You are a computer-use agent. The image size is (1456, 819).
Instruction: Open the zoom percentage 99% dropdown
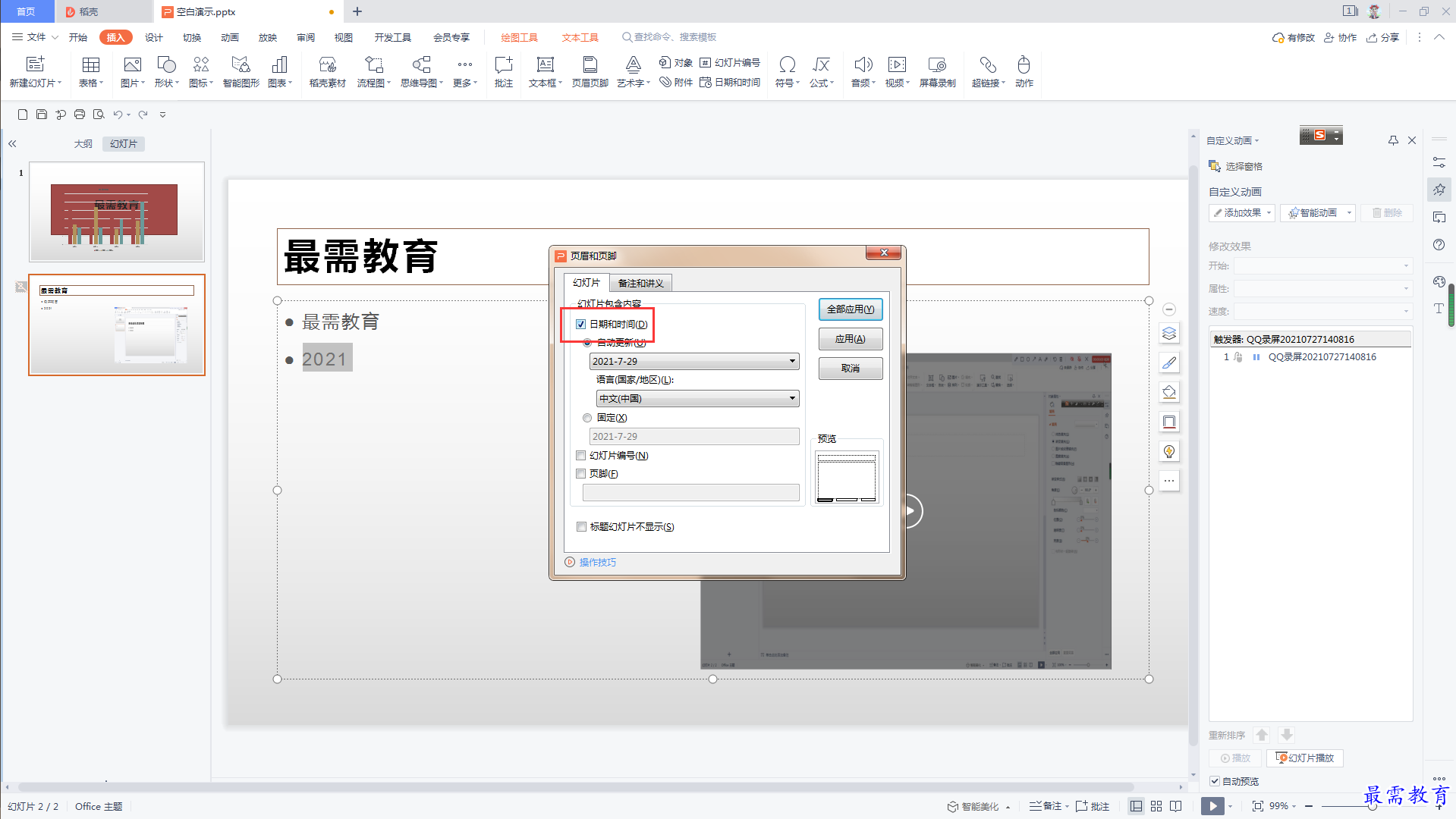1283,806
